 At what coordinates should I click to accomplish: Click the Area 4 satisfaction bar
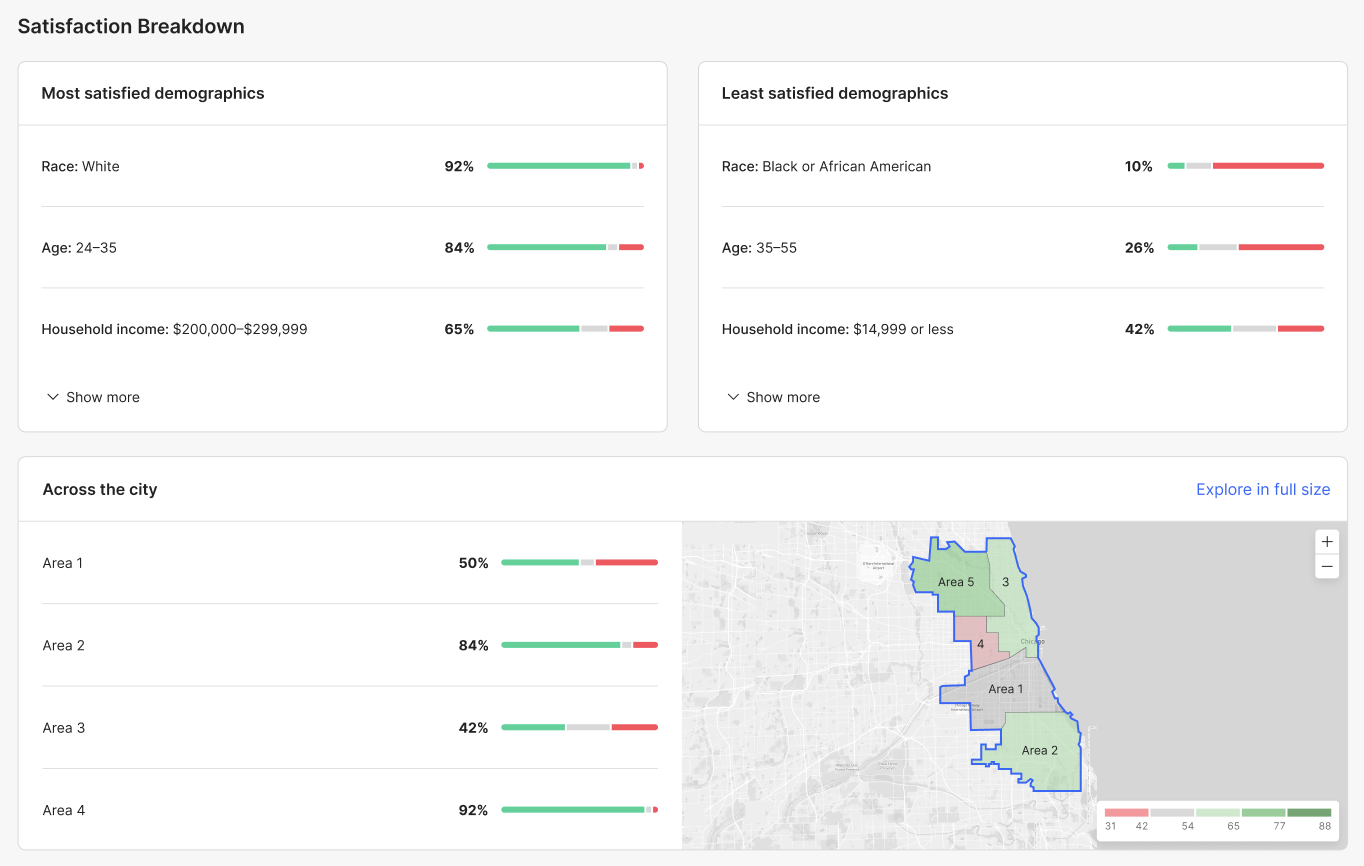[x=579, y=810]
